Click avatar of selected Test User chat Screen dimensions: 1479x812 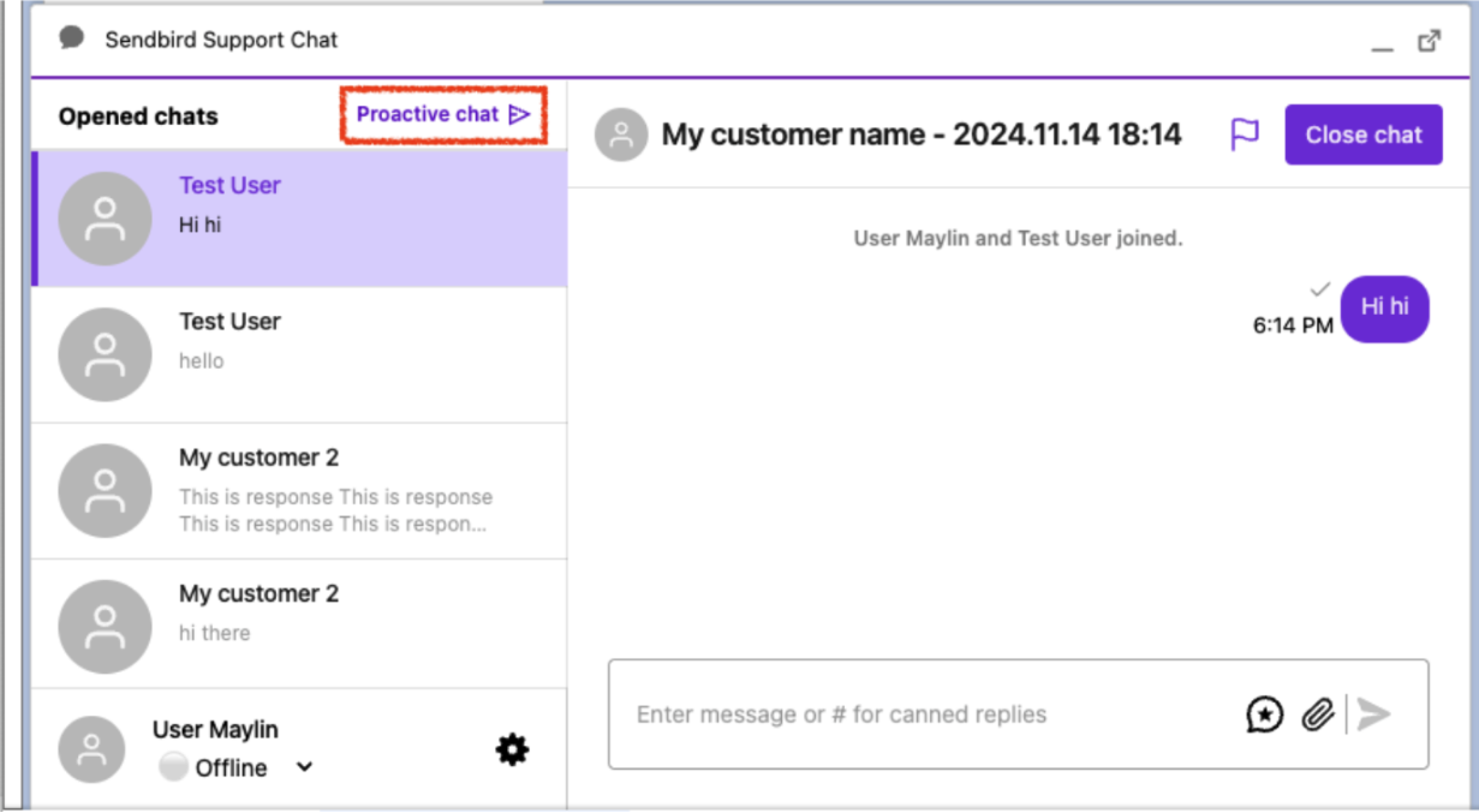105,219
